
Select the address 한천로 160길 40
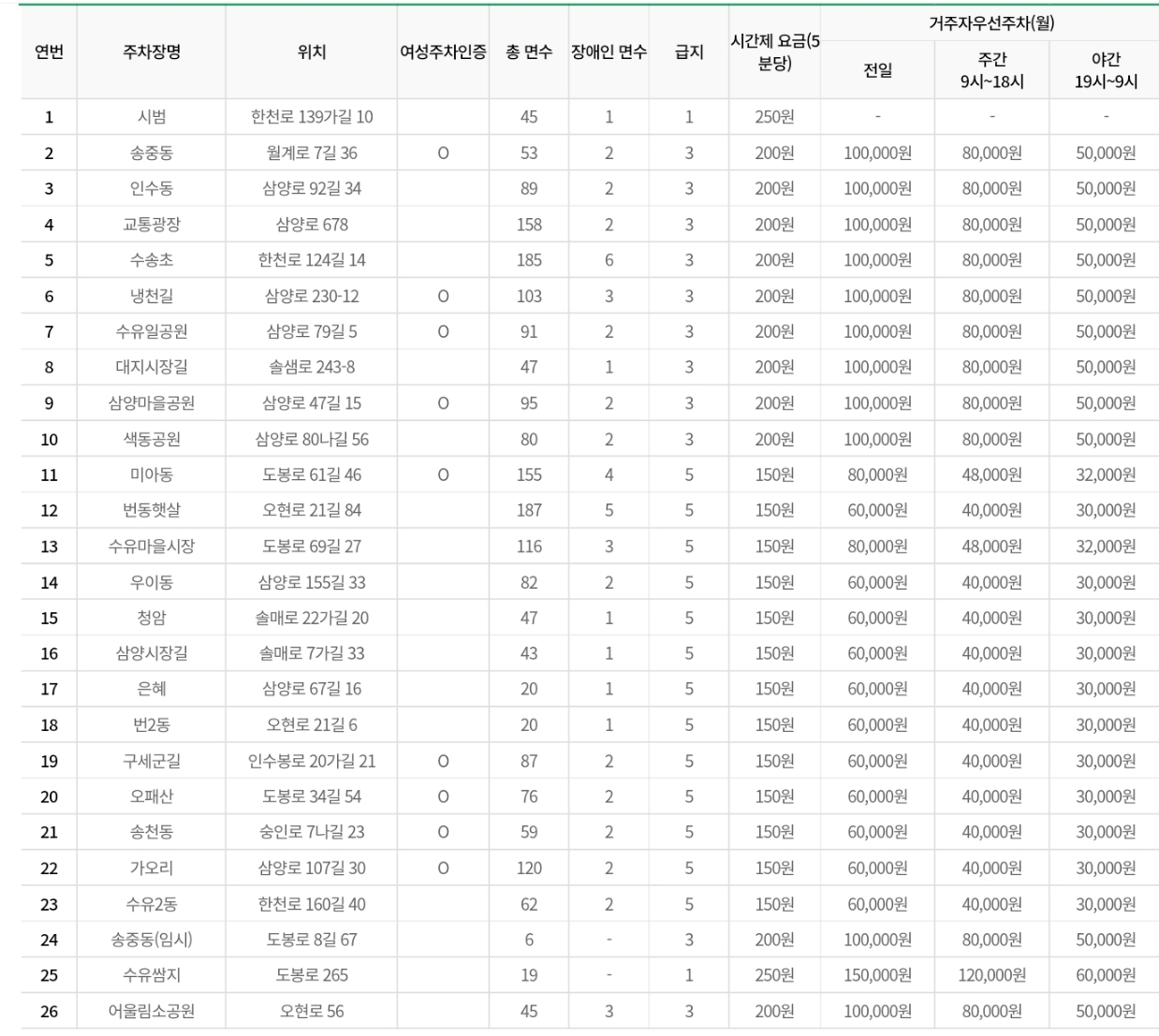311,904
